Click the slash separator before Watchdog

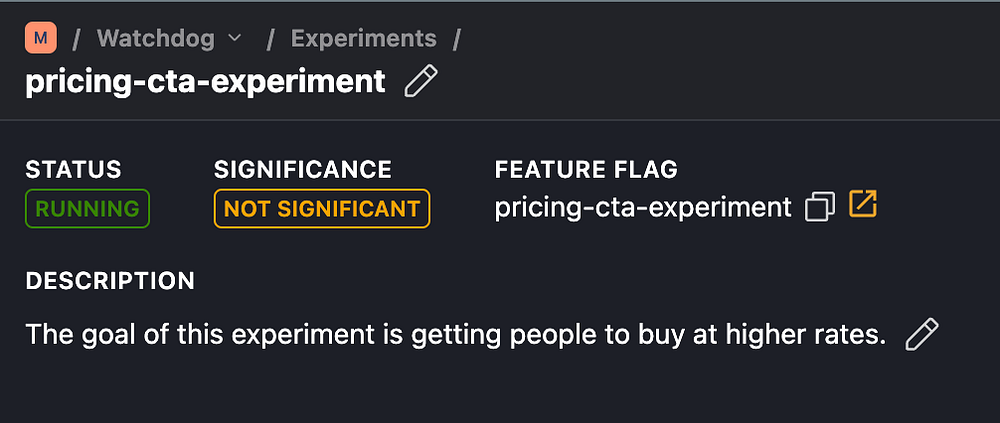77,39
